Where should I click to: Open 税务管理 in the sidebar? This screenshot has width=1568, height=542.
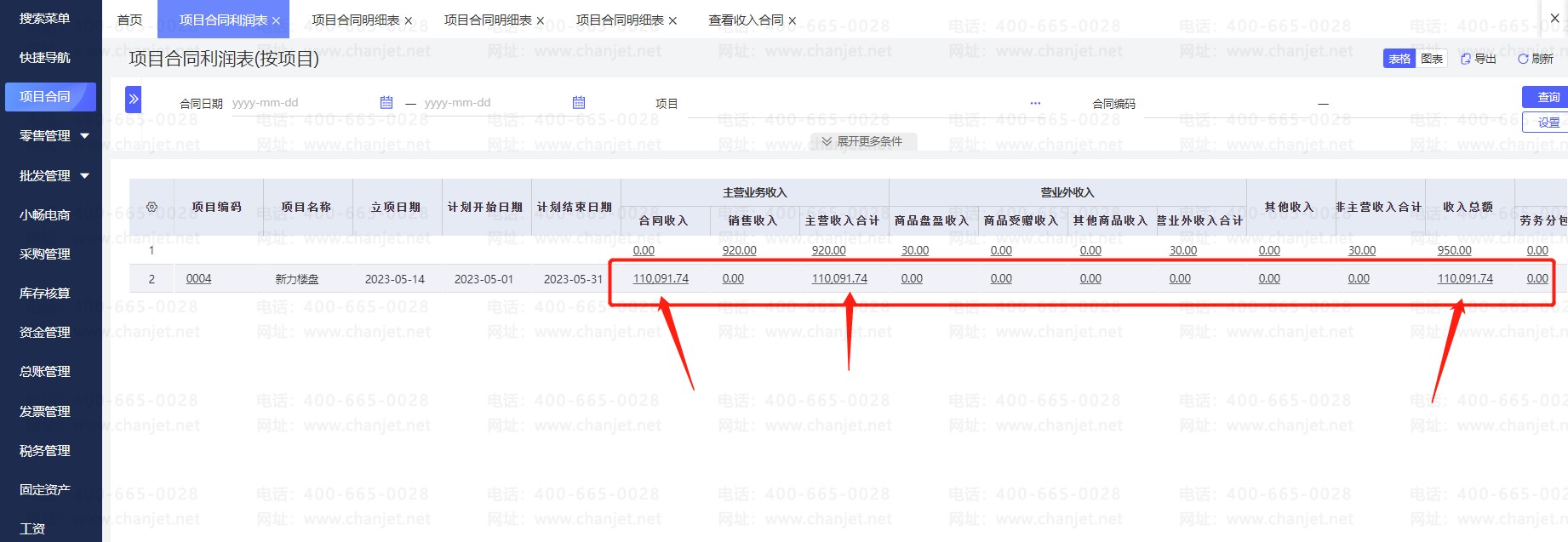(x=45, y=450)
